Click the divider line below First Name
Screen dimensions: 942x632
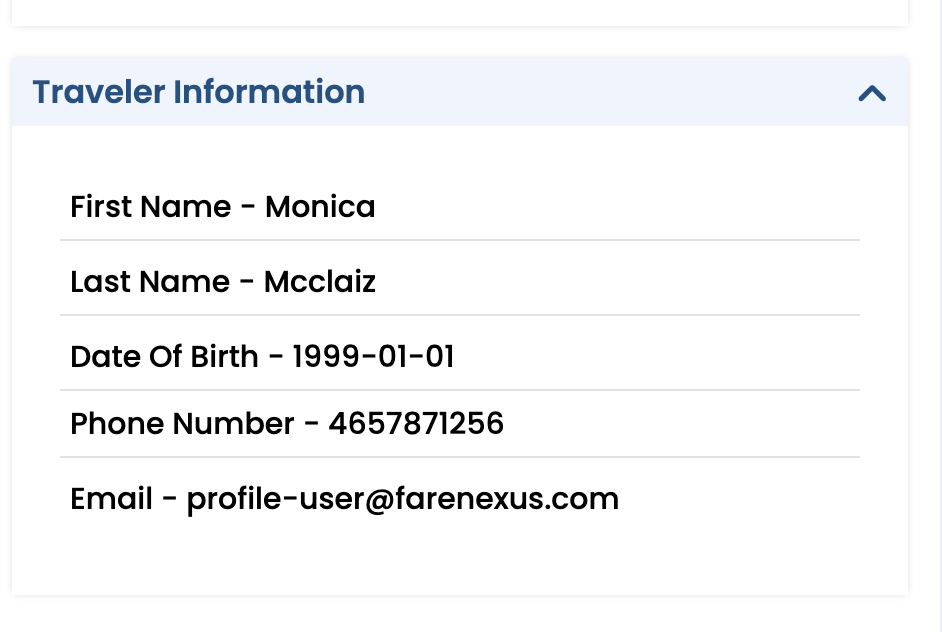click(460, 240)
